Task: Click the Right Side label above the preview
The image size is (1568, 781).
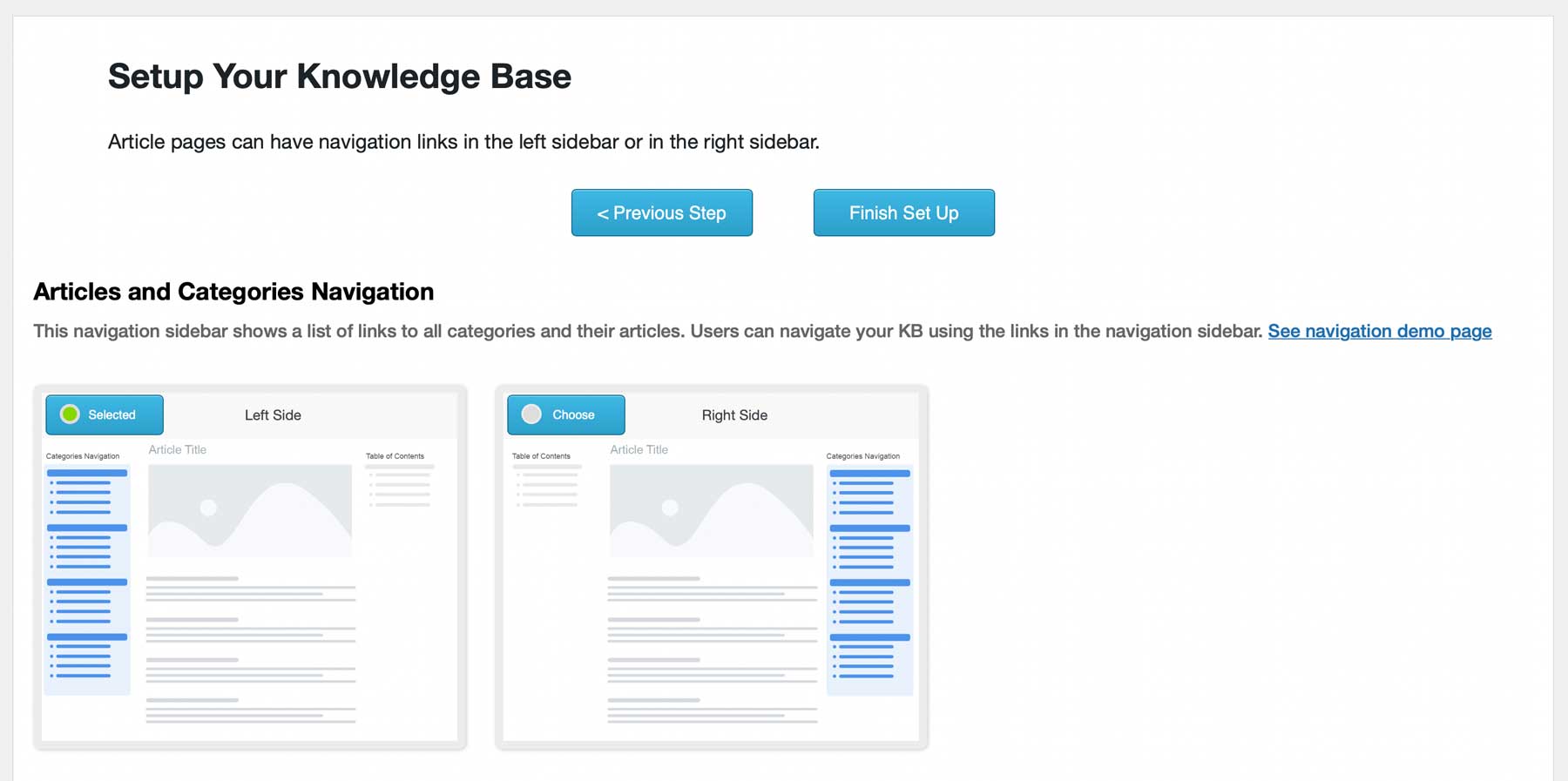Action: 734,415
